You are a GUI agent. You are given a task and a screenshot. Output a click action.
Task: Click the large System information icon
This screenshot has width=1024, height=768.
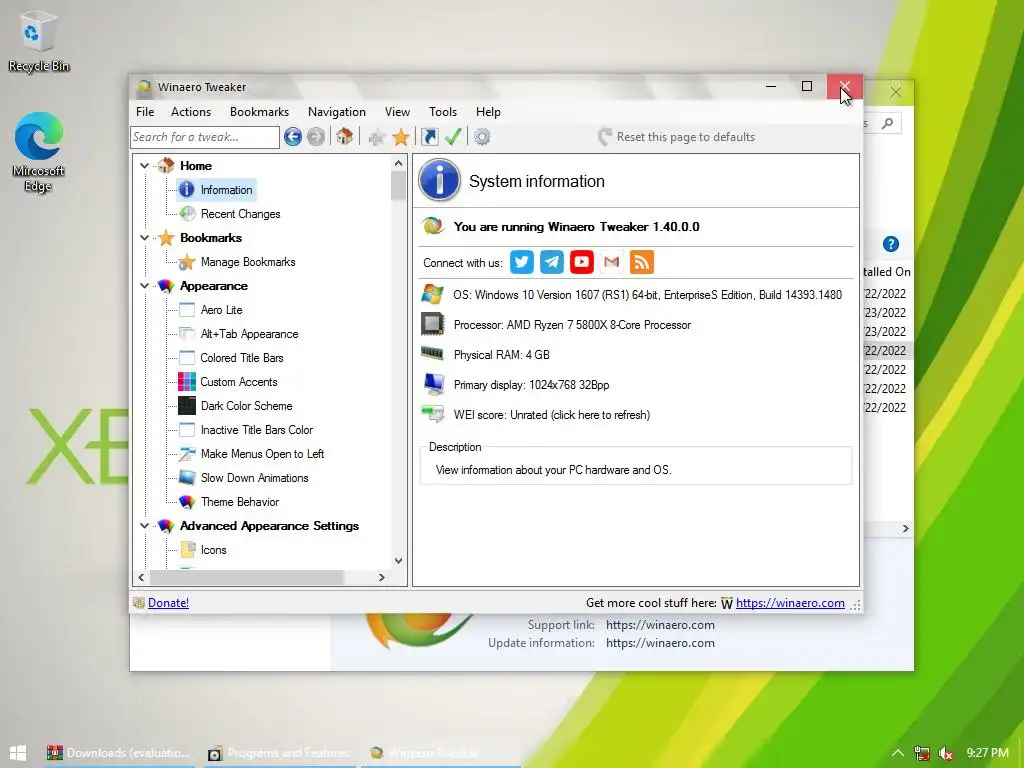(440, 180)
